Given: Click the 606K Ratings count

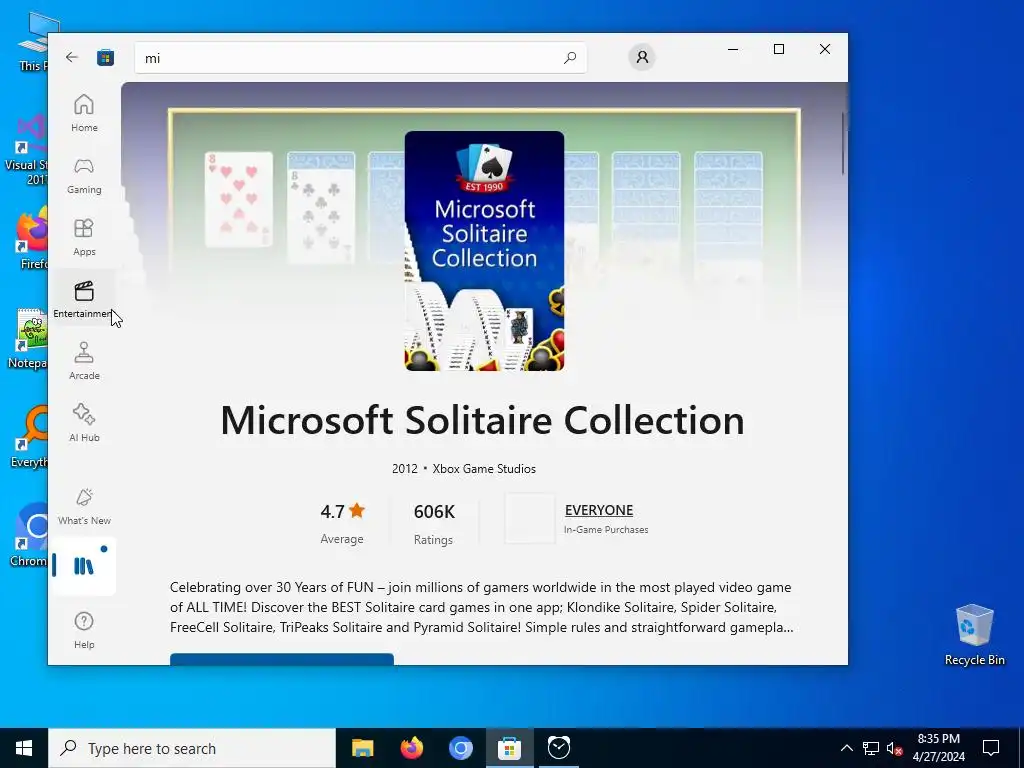Looking at the screenshot, I should coord(434,522).
